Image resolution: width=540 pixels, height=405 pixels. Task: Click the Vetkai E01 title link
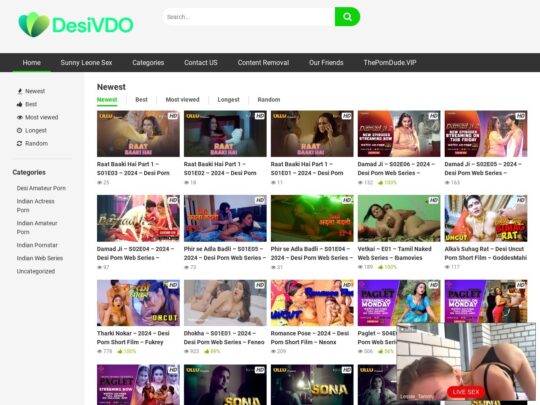pos(394,253)
